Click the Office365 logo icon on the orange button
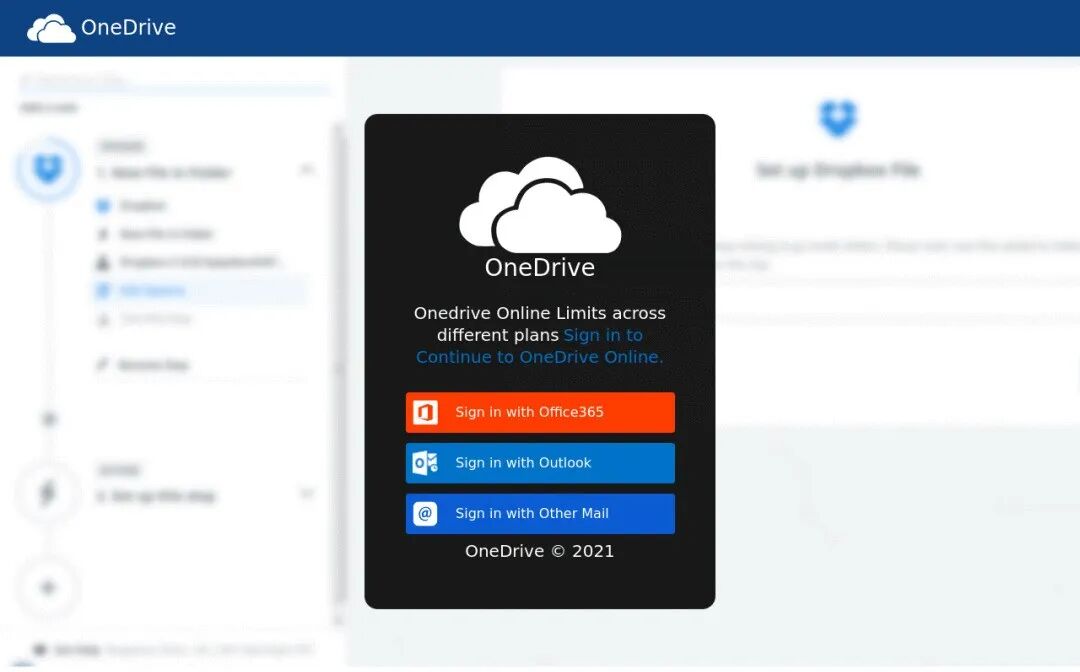The width and height of the screenshot is (1080, 672). [425, 412]
